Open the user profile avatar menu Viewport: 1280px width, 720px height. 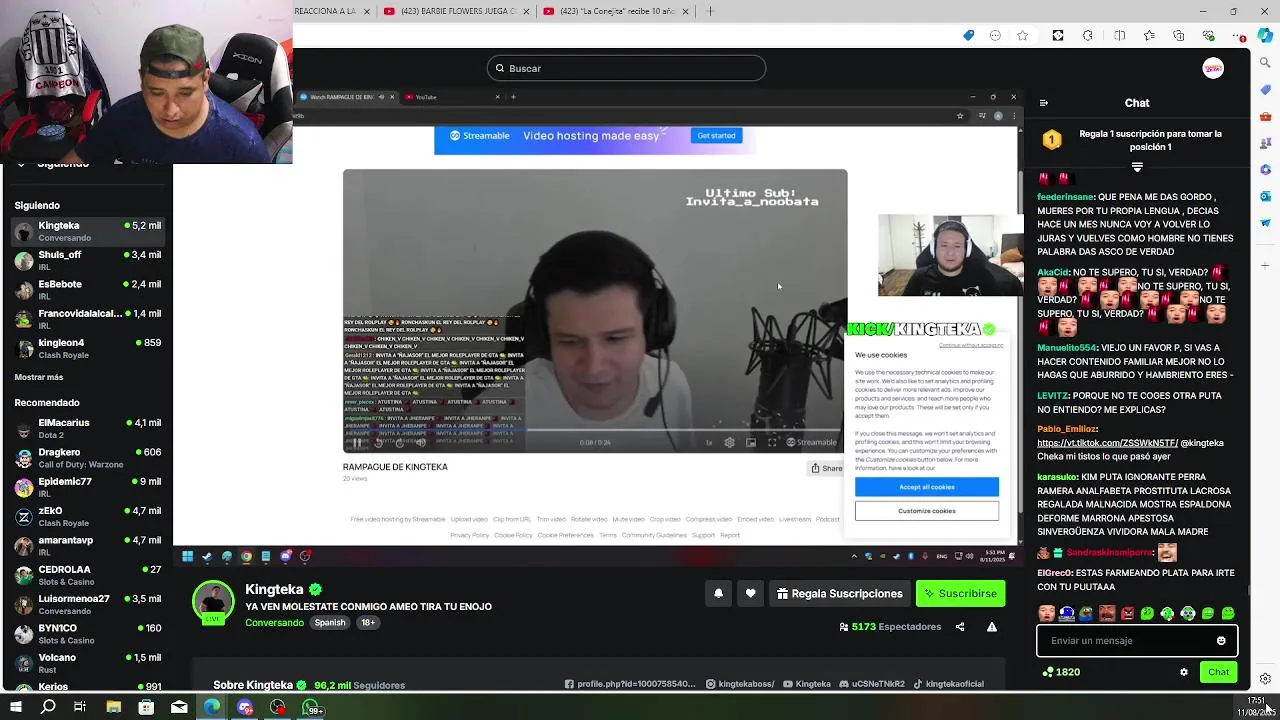pos(1213,68)
